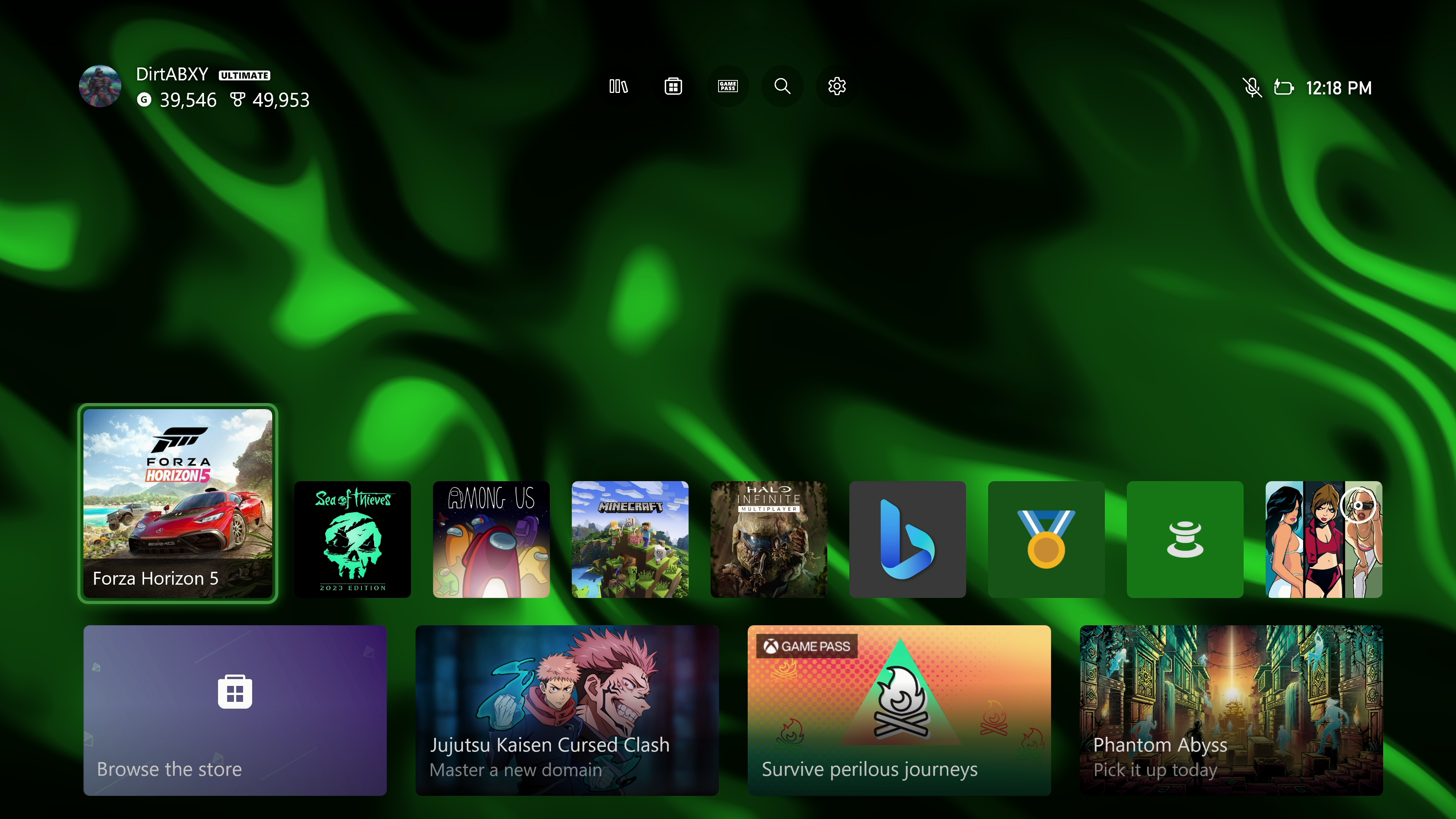
Task: Open the Bing app tile
Action: tap(907, 539)
